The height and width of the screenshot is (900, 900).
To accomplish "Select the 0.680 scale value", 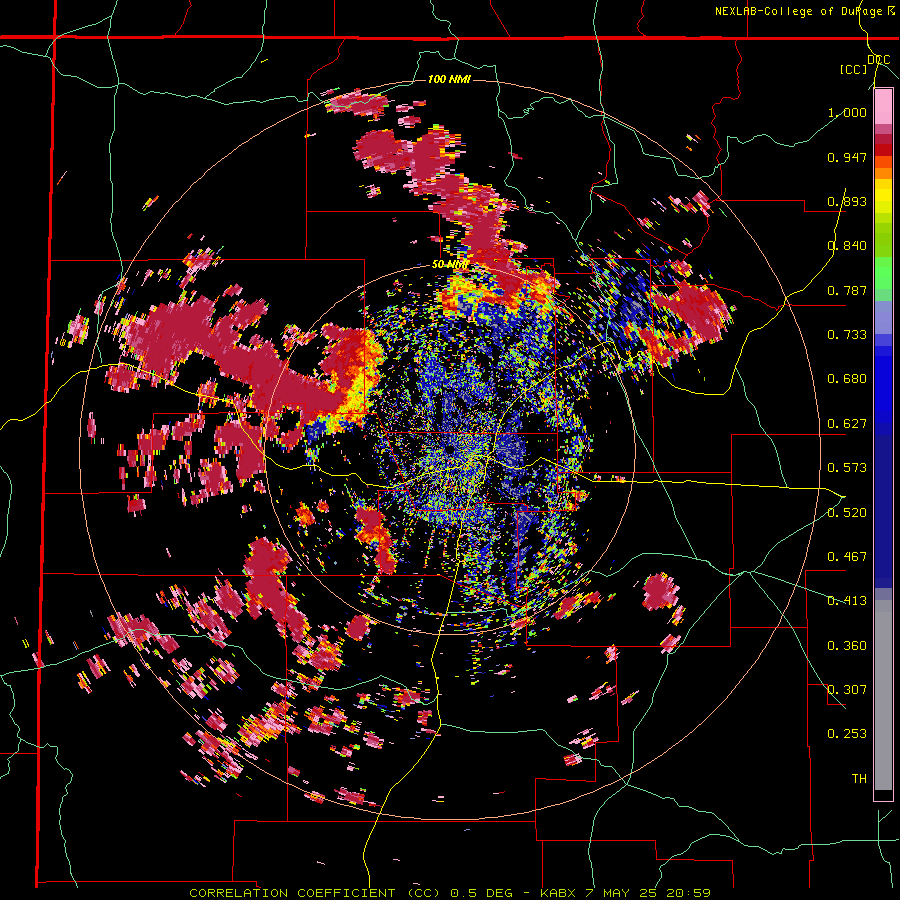I will tap(847, 379).
